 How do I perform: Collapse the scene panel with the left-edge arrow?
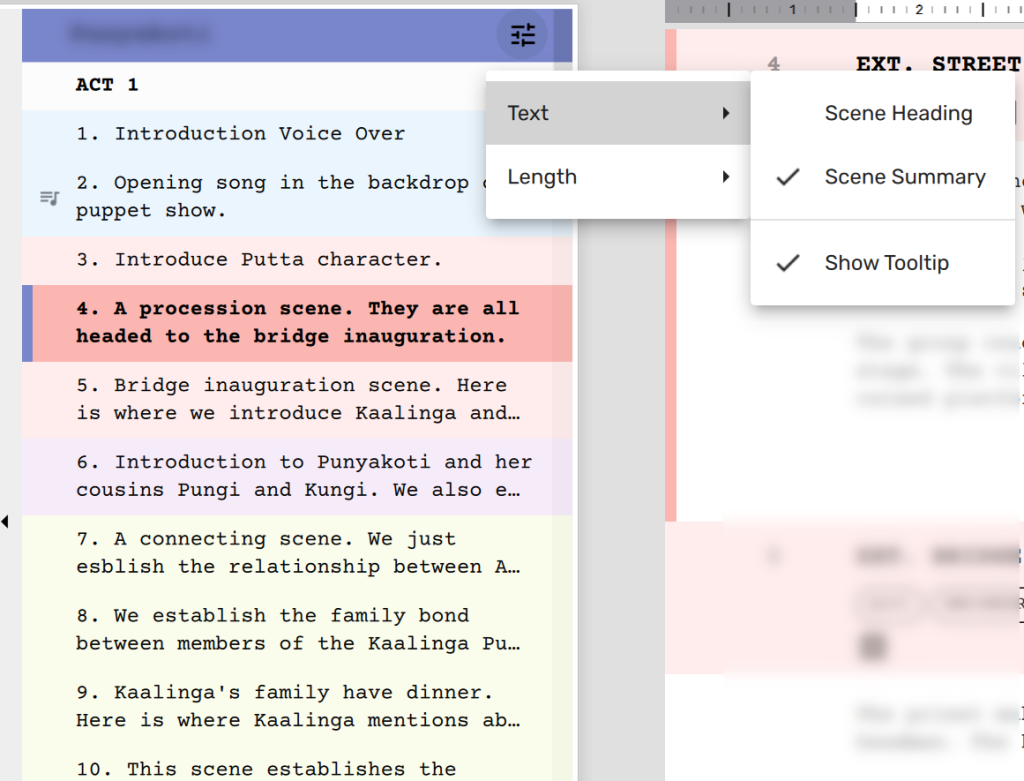5,521
